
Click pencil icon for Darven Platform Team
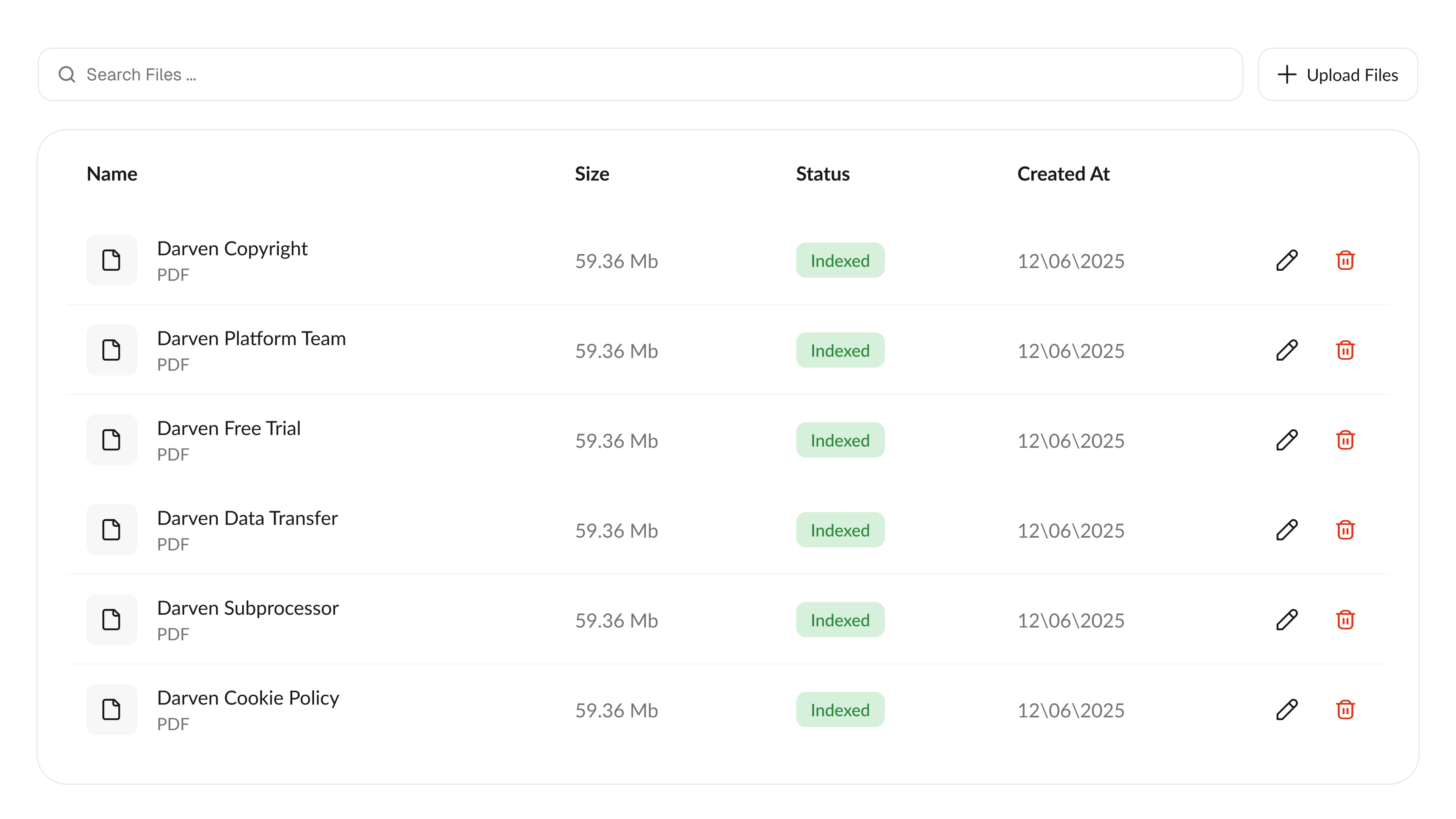click(x=1287, y=350)
